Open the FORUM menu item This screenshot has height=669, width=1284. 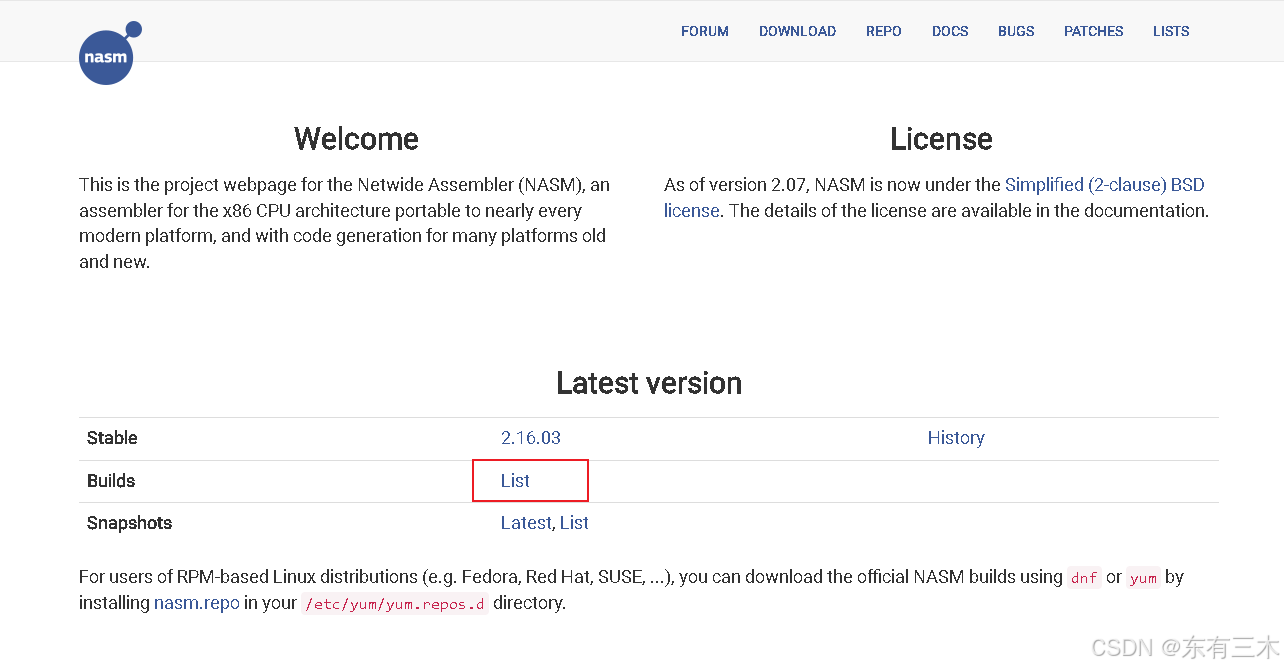click(705, 31)
